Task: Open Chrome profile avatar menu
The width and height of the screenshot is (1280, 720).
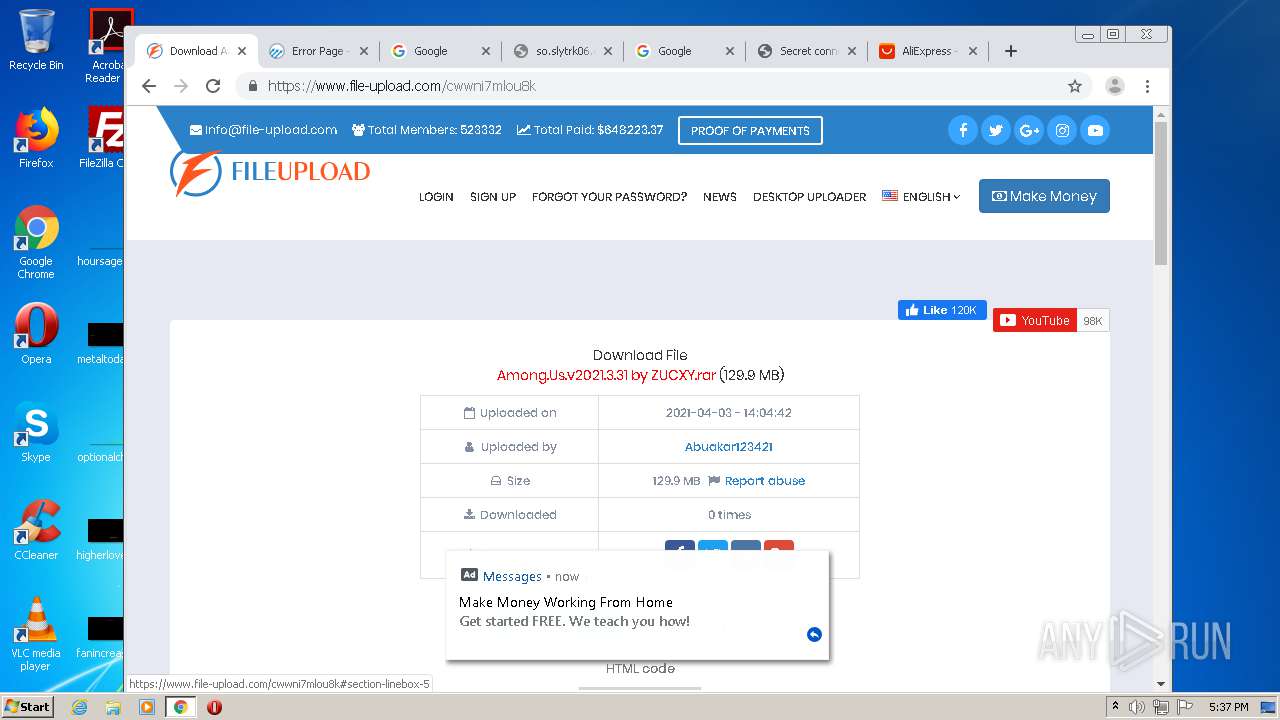Action: (1114, 86)
